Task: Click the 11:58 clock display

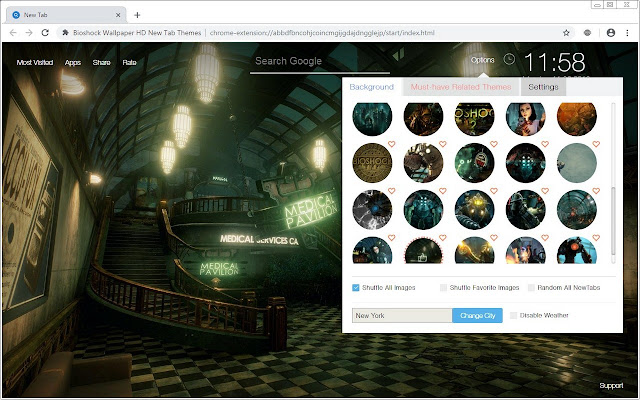Action: tap(554, 62)
